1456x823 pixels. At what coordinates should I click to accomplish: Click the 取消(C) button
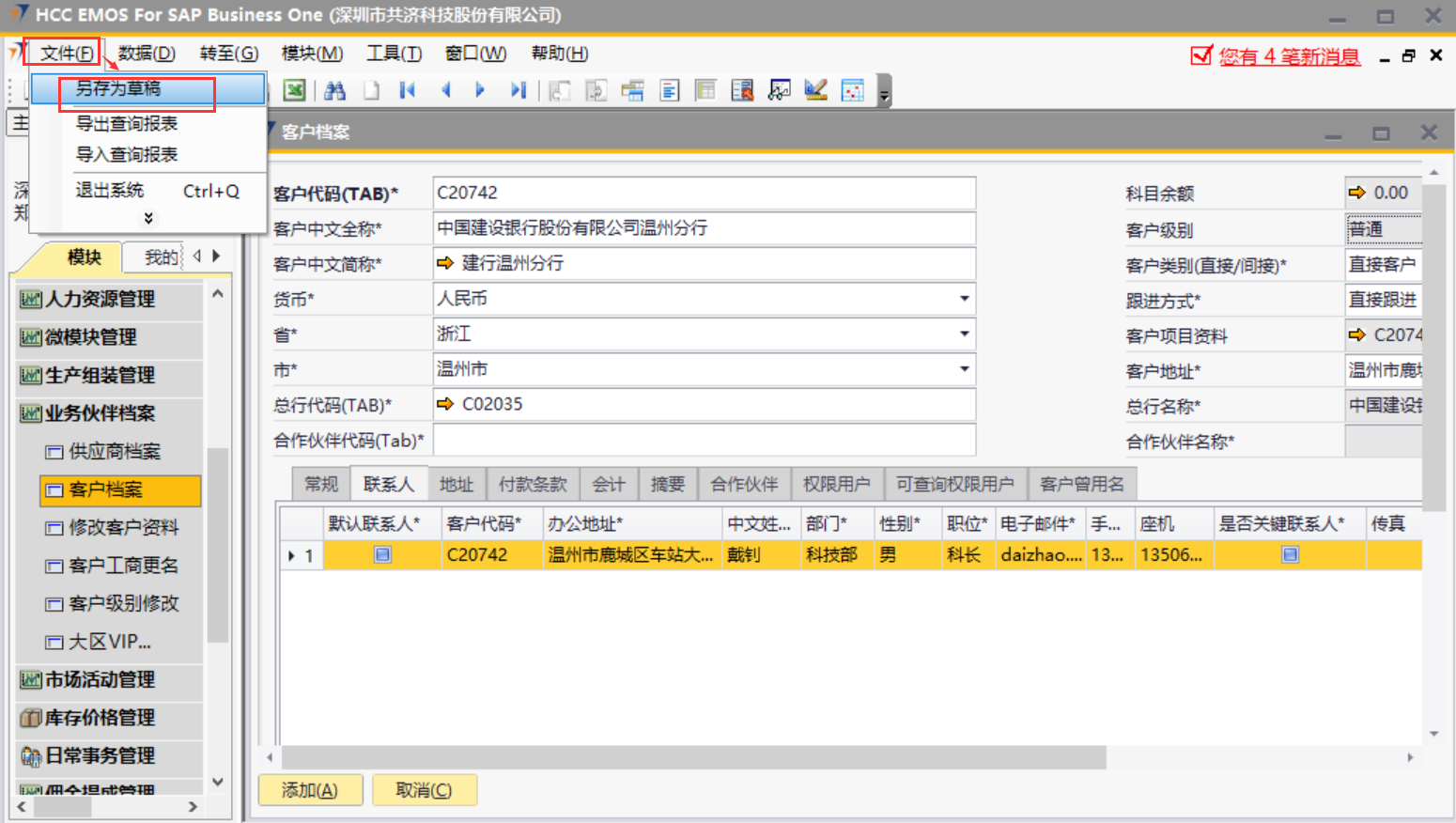[x=424, y=790]
